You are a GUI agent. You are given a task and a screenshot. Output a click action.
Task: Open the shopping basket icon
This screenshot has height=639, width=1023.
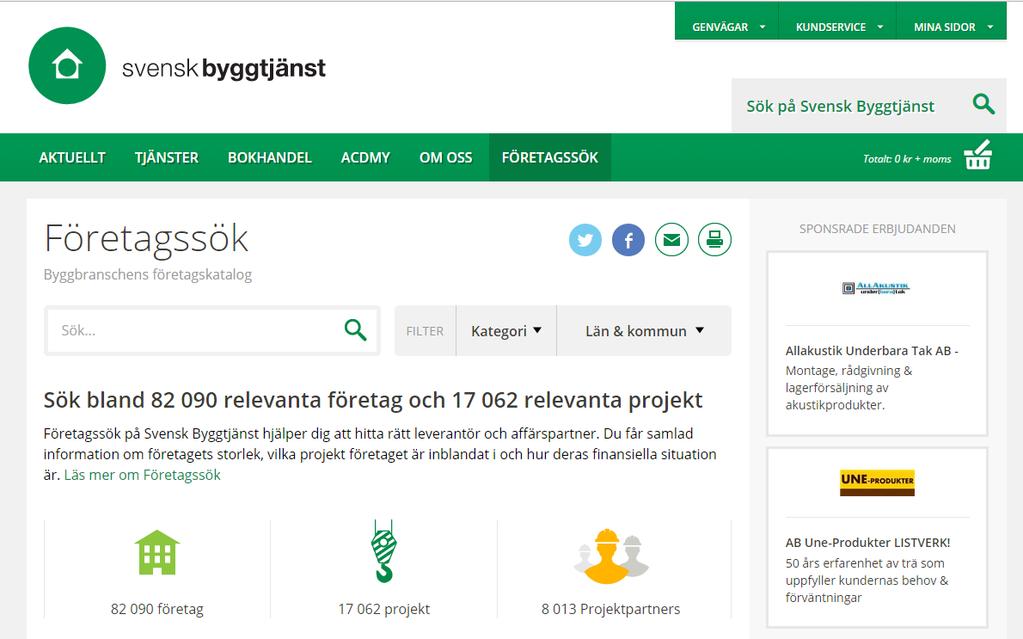click(x=978, y=155)
